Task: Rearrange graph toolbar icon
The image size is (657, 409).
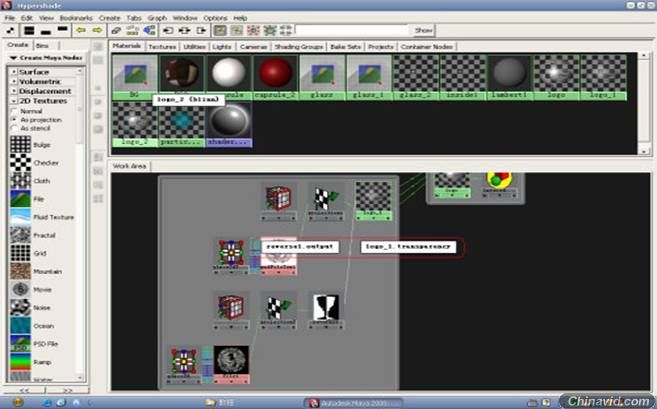Action: pos(132,30)
